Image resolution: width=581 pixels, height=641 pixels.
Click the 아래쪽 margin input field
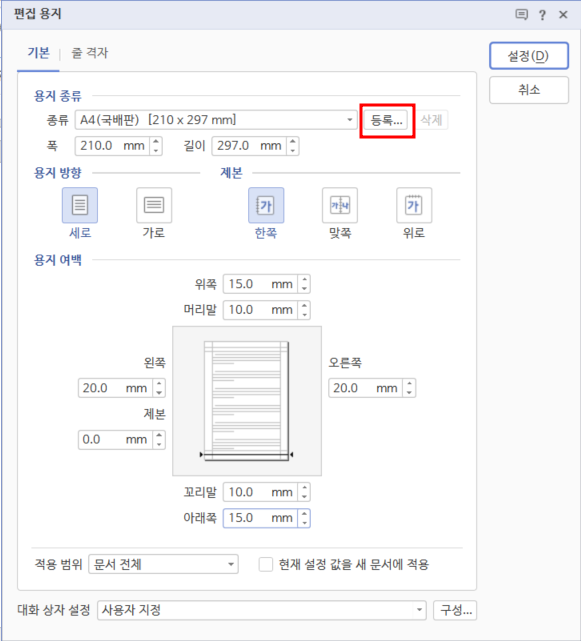261,518
